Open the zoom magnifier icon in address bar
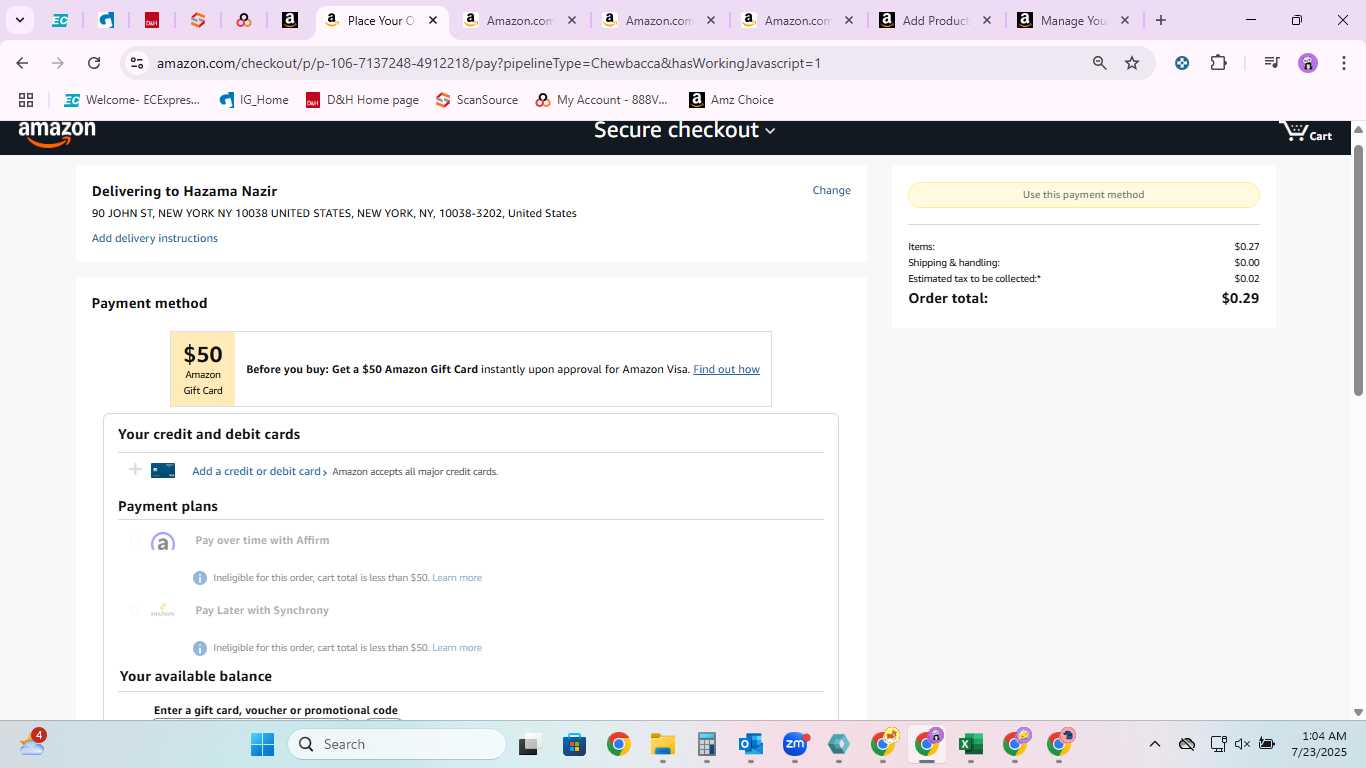The width and height of the screenshot is (1366, 768). (x=1100, y=63)
